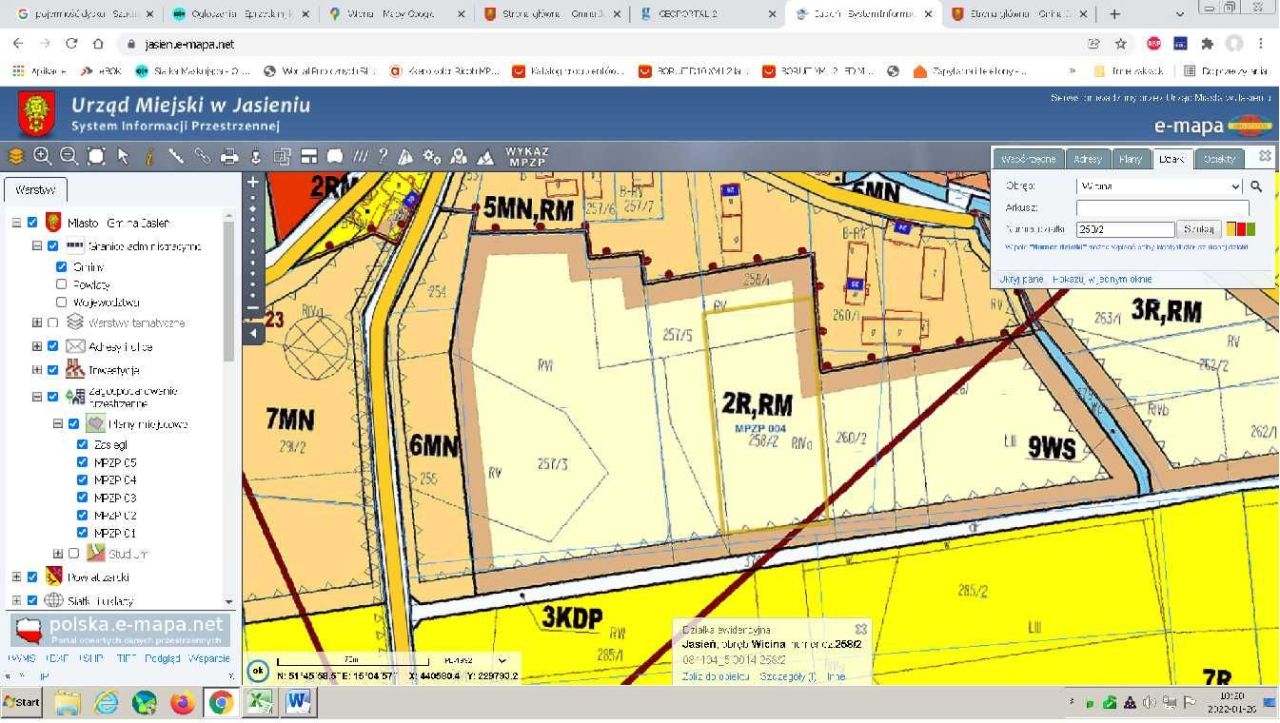Collapse the Plany miejscowe tree node

(x=58, y=424)
